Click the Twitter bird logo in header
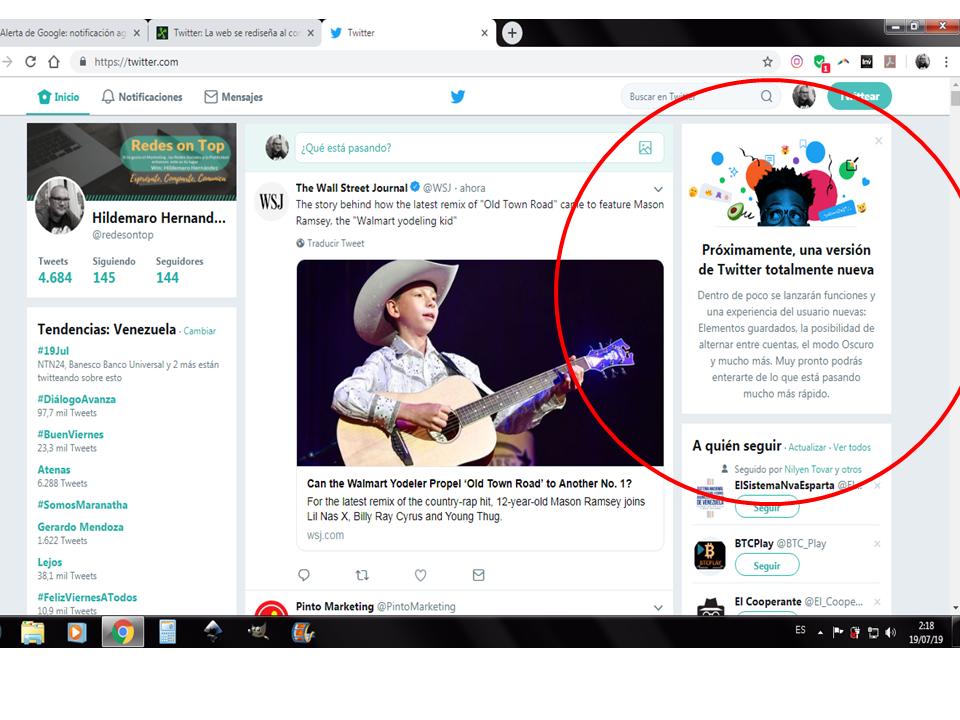 [x=457, y=96]
